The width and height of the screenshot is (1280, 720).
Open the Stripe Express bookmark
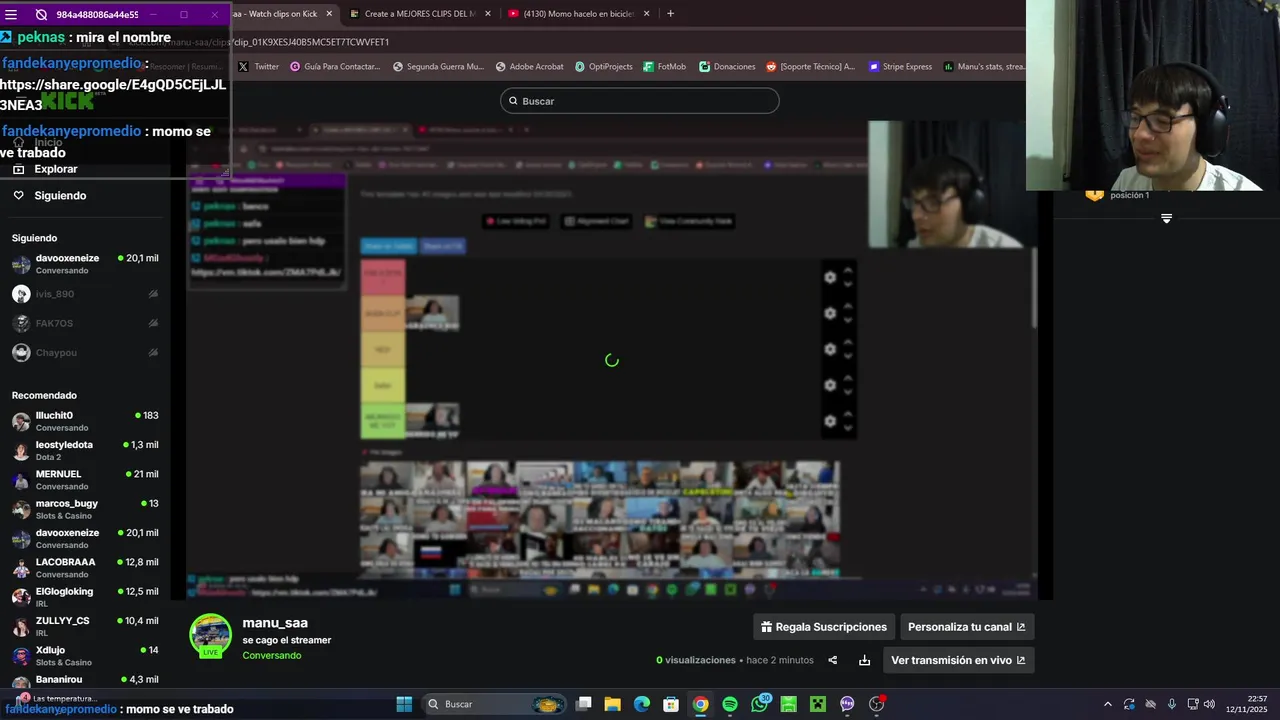coord(900,67)
